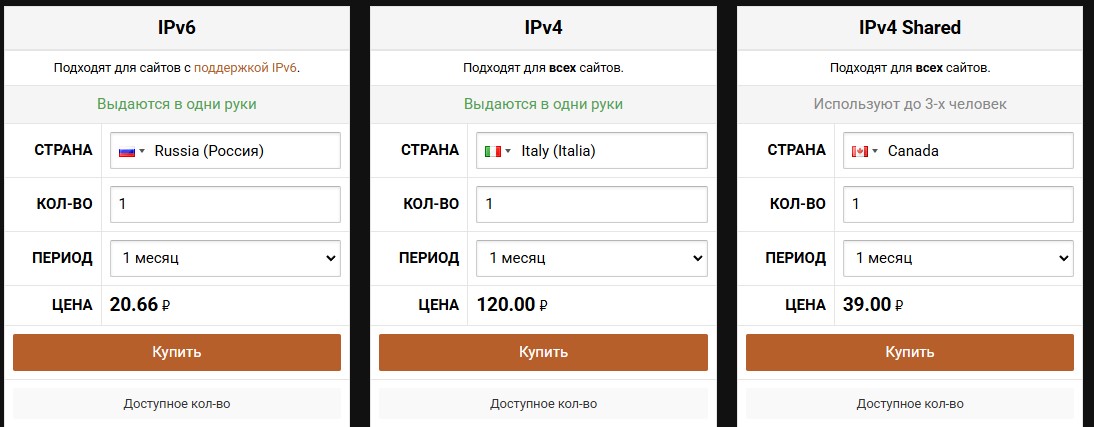1094x427 pixels.
Task: Expand the IPv4 period dropdown showing 1 месяц
Action: 592,258
